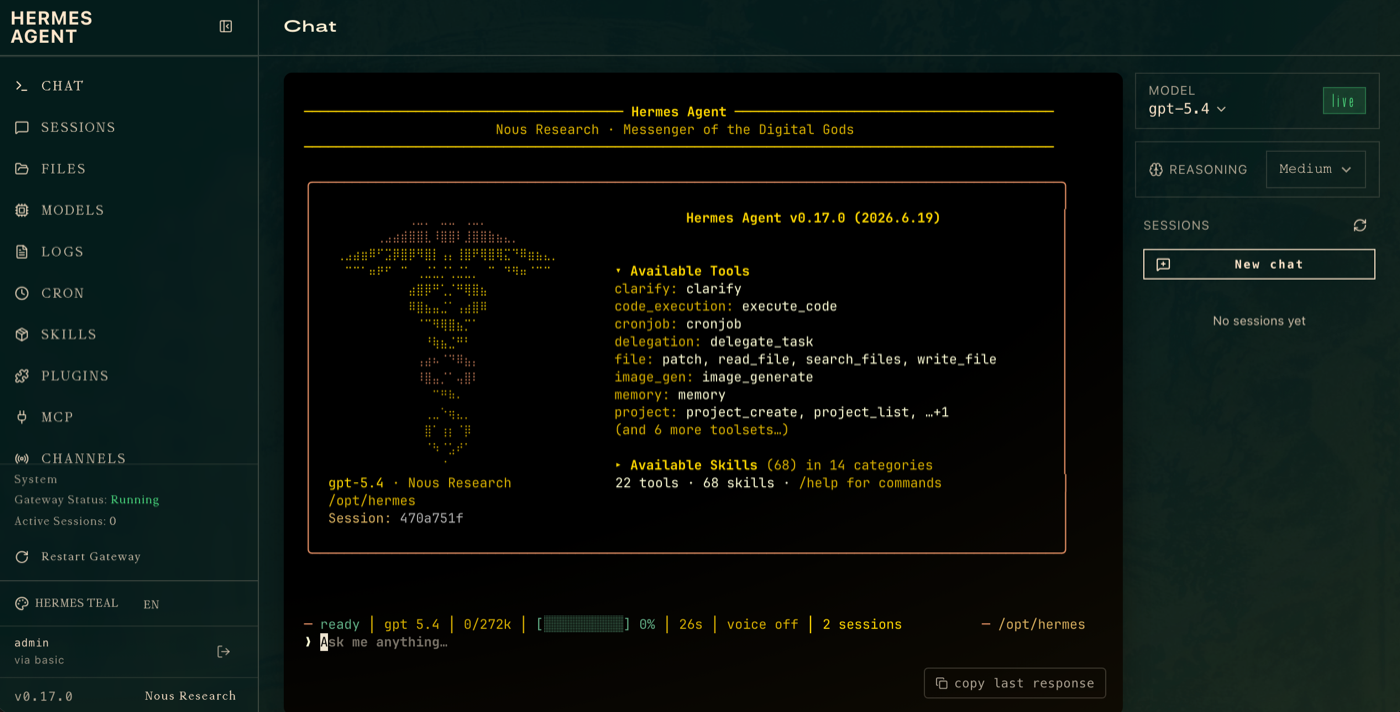Start a New chat

1259,265
